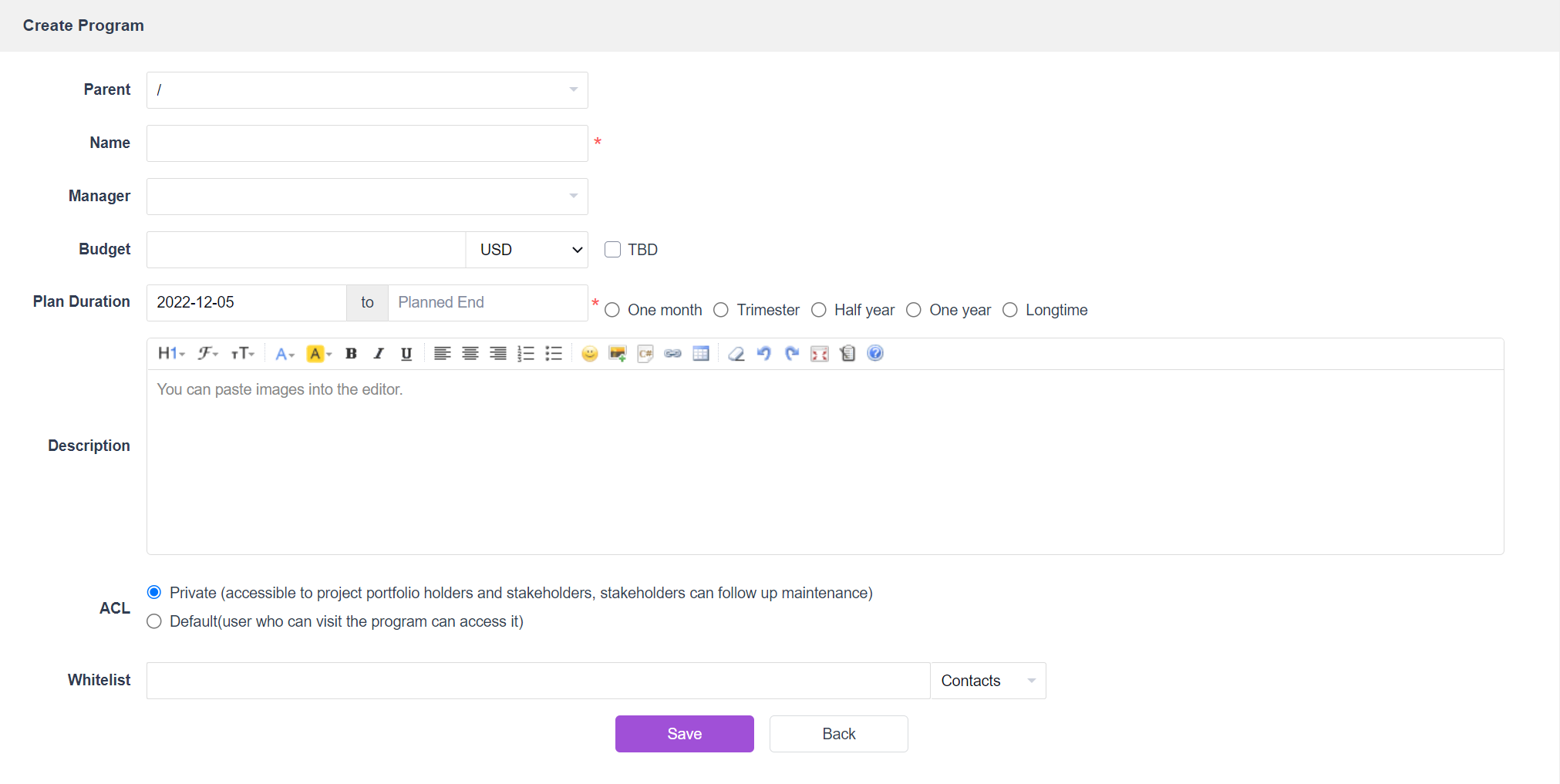Open the USD currency dropdown
The height and width of the screenshot is (784, 1560).
(x=527, y=250)
